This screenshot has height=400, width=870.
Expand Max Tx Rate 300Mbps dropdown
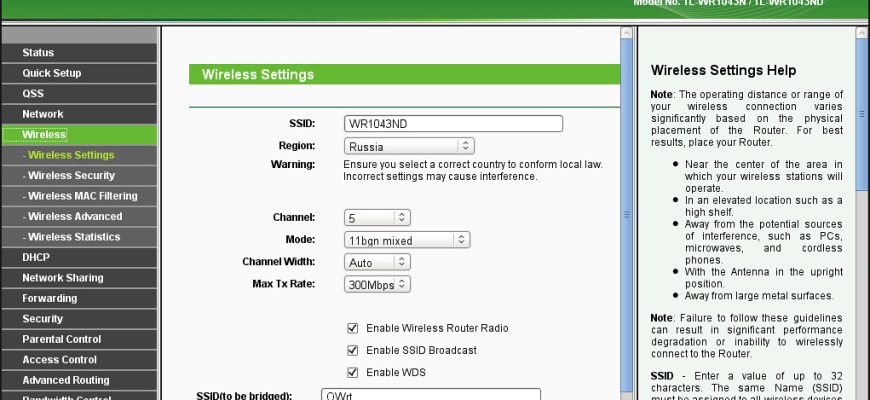pyautogui.click(x=376, y=284)
